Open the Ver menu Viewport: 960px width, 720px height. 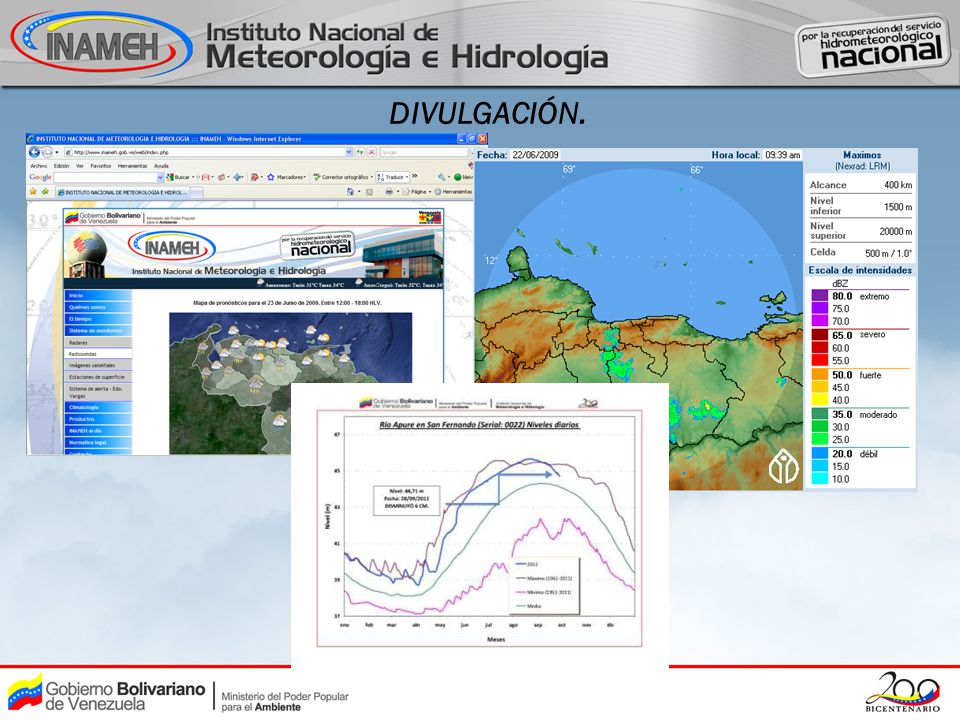point(80,166)
